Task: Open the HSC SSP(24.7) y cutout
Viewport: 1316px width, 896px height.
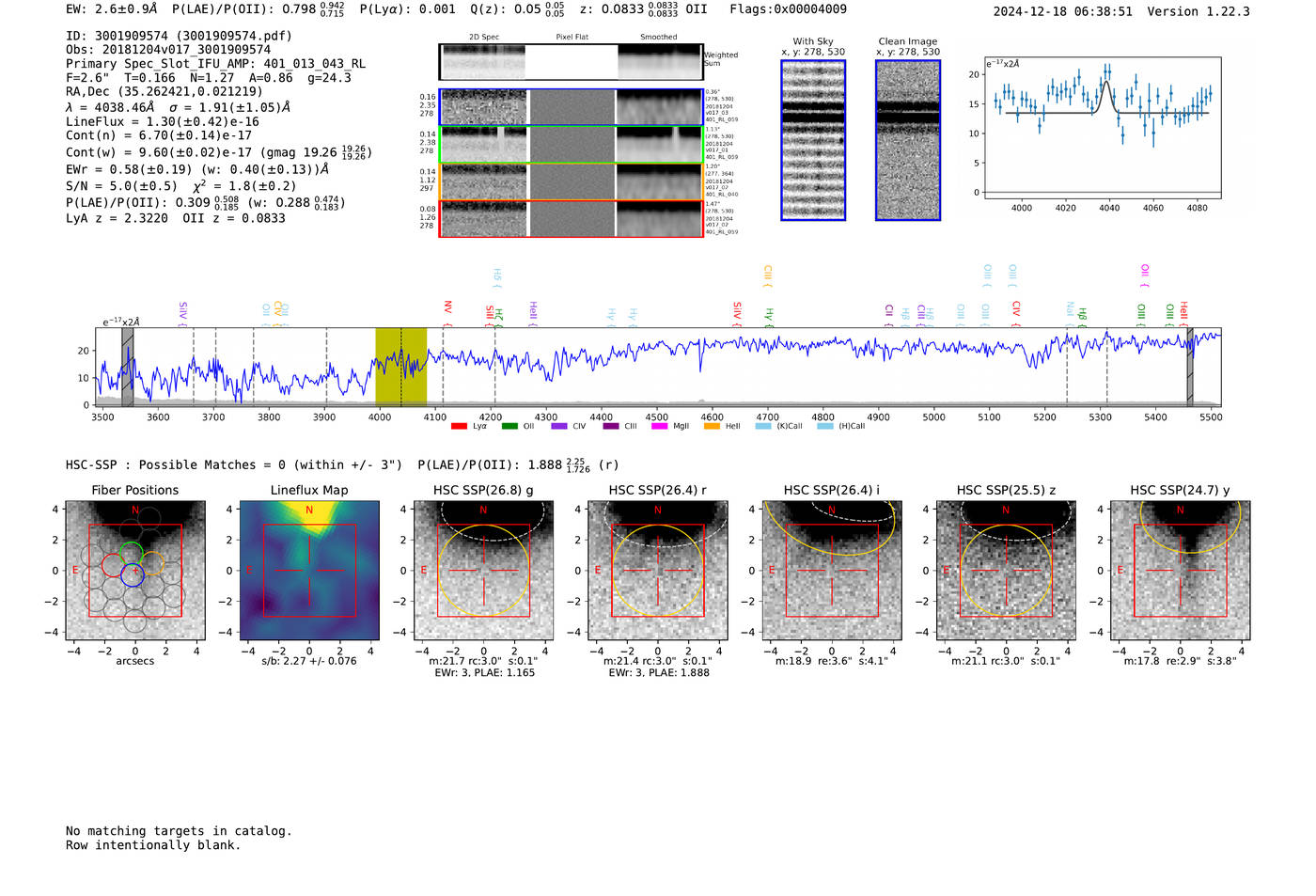Action: click(1181, 570)
